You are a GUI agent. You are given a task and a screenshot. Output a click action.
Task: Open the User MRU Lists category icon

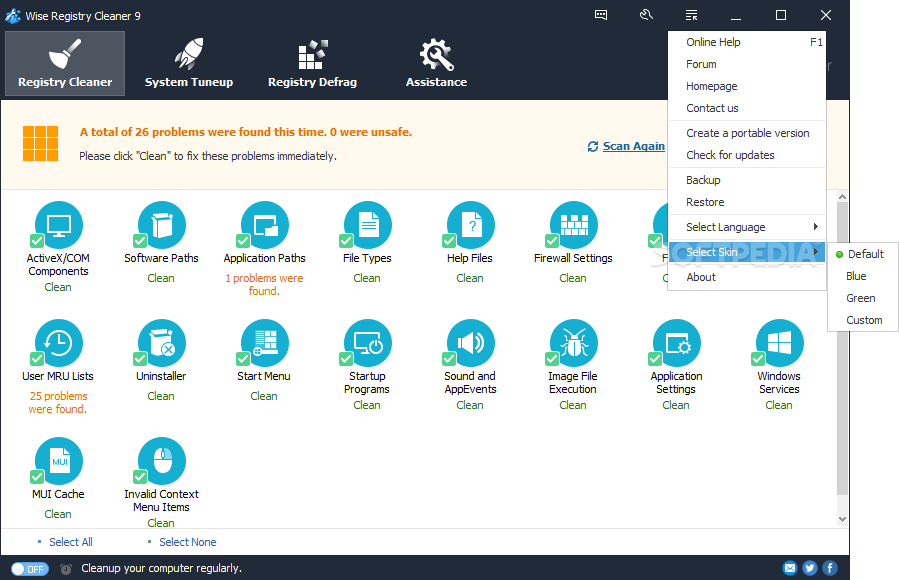coord(58,343)
